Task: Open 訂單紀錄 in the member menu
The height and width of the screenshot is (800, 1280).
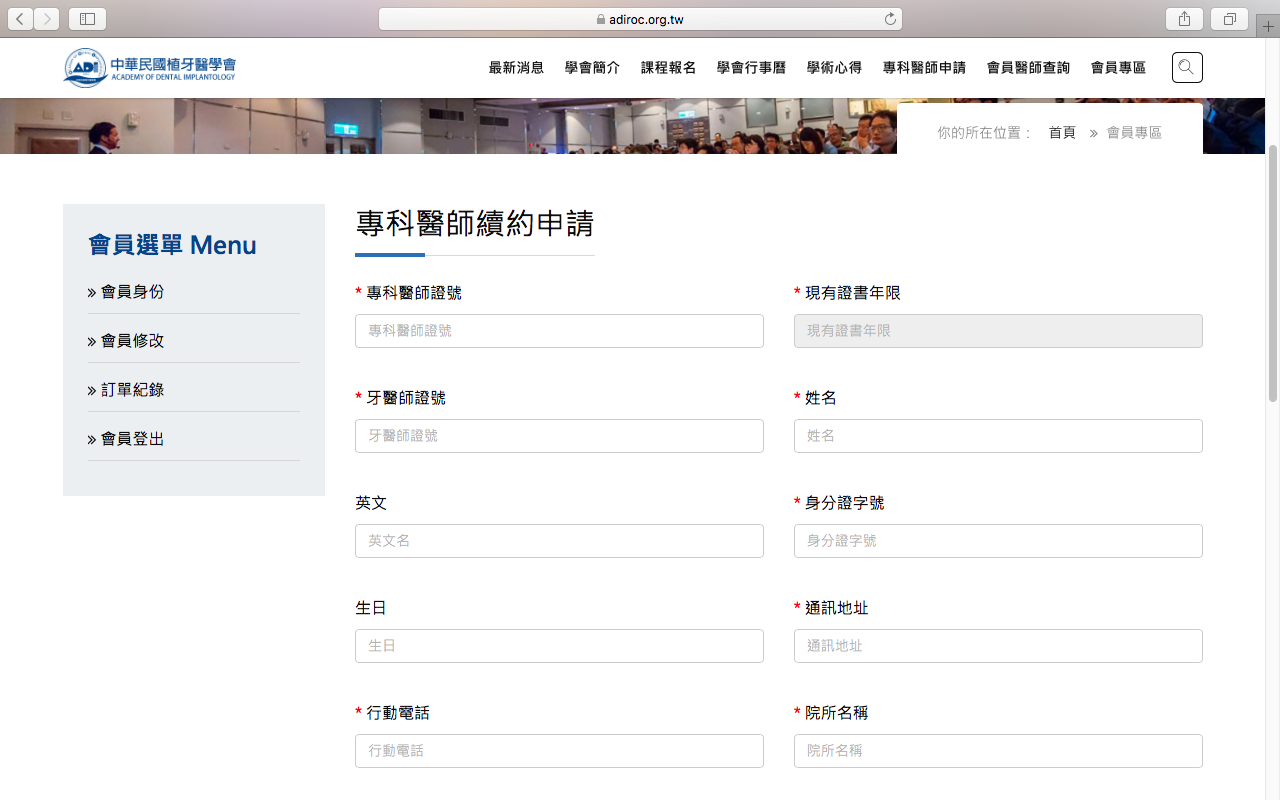Action: (132, 390)
